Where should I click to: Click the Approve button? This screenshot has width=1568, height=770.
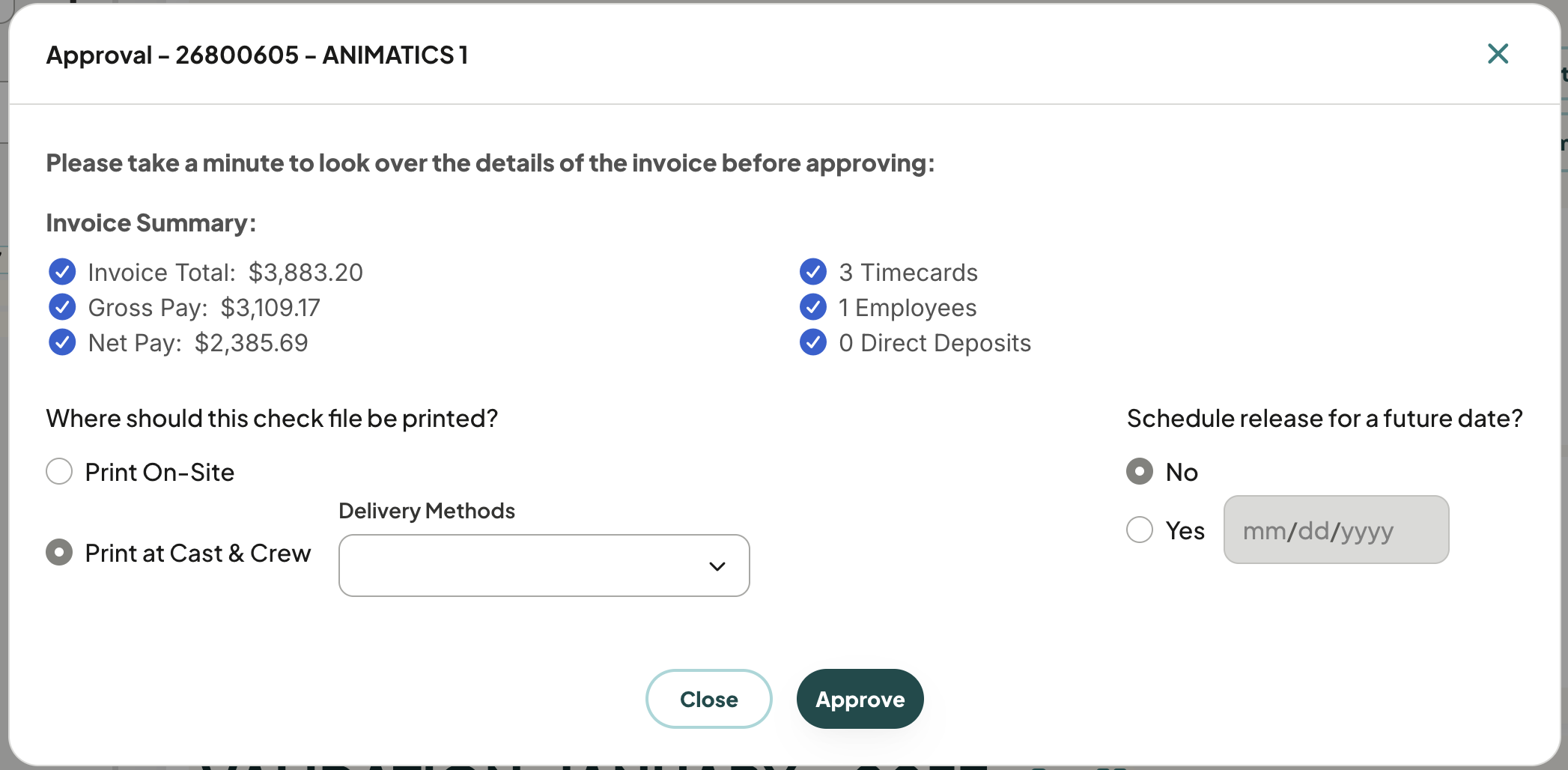[x=860, y=699]
